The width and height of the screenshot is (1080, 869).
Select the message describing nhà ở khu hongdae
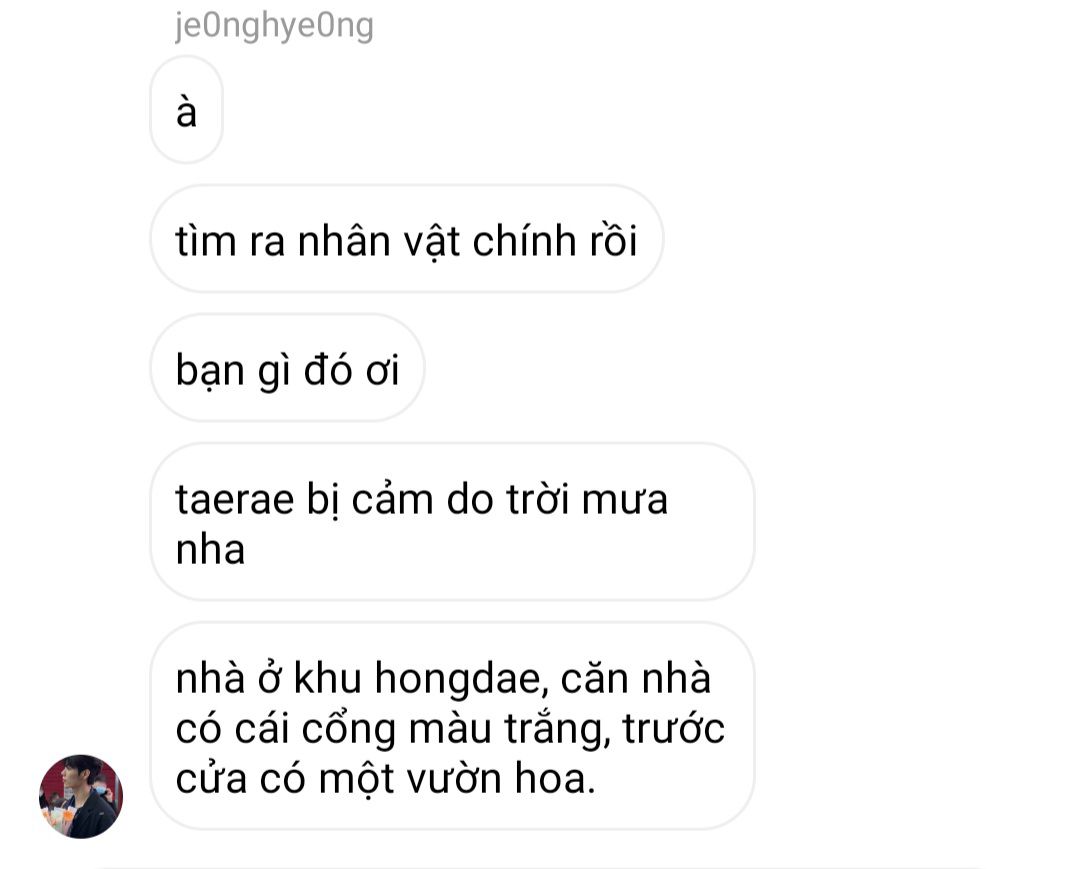pyautogui.click(x=453, y=726)
